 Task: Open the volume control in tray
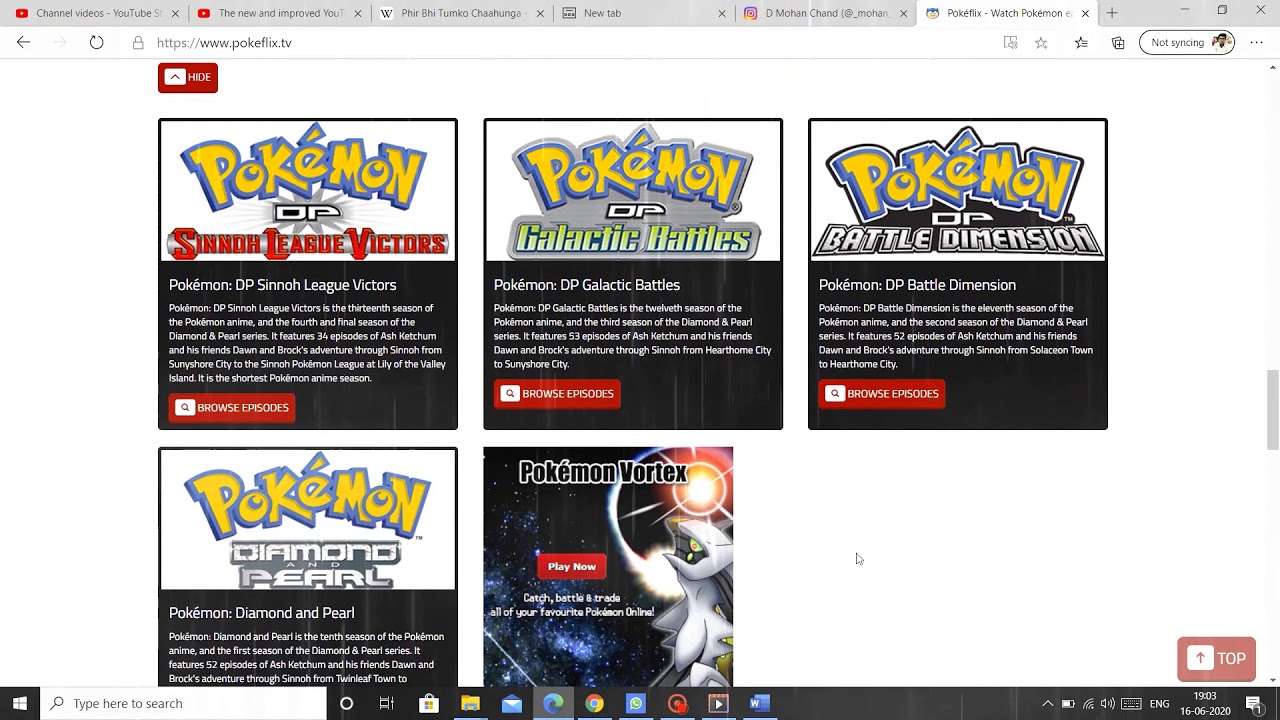click(1107, 703)
